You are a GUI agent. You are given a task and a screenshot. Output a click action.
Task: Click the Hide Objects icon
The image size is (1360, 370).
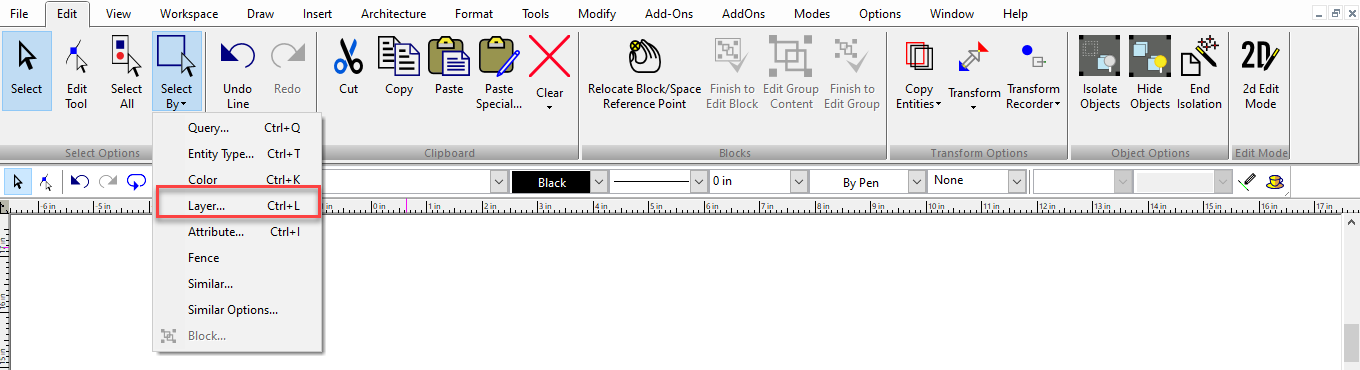(1150, 57)
